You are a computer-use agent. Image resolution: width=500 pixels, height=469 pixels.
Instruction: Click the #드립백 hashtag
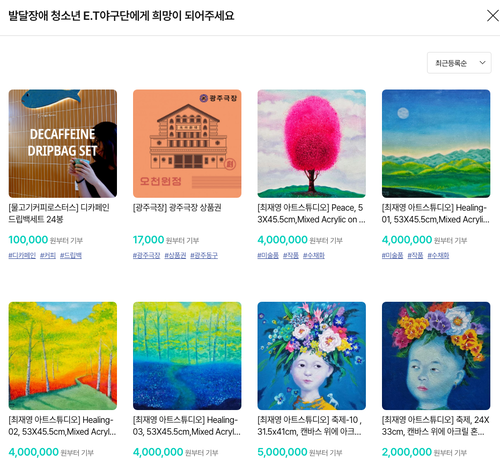(x=71, y=255)
